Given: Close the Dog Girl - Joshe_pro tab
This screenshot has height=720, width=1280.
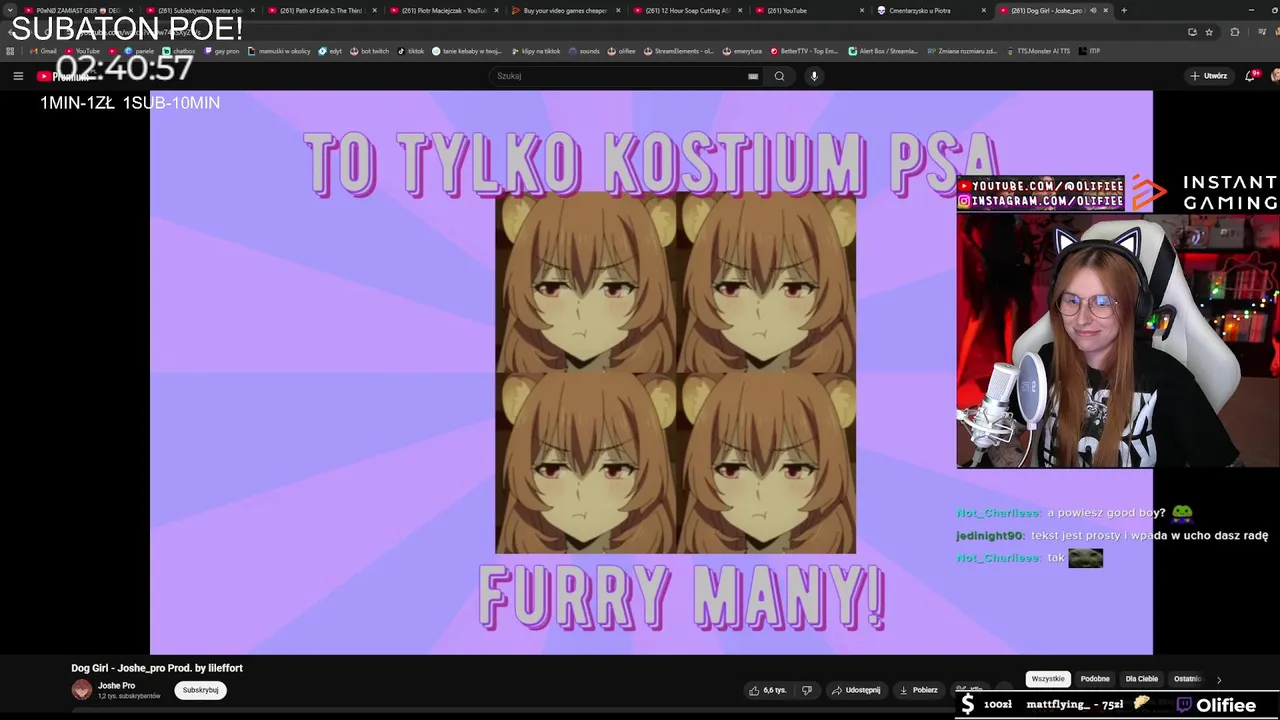Looking at the screenshot, I should point(1105,11).
